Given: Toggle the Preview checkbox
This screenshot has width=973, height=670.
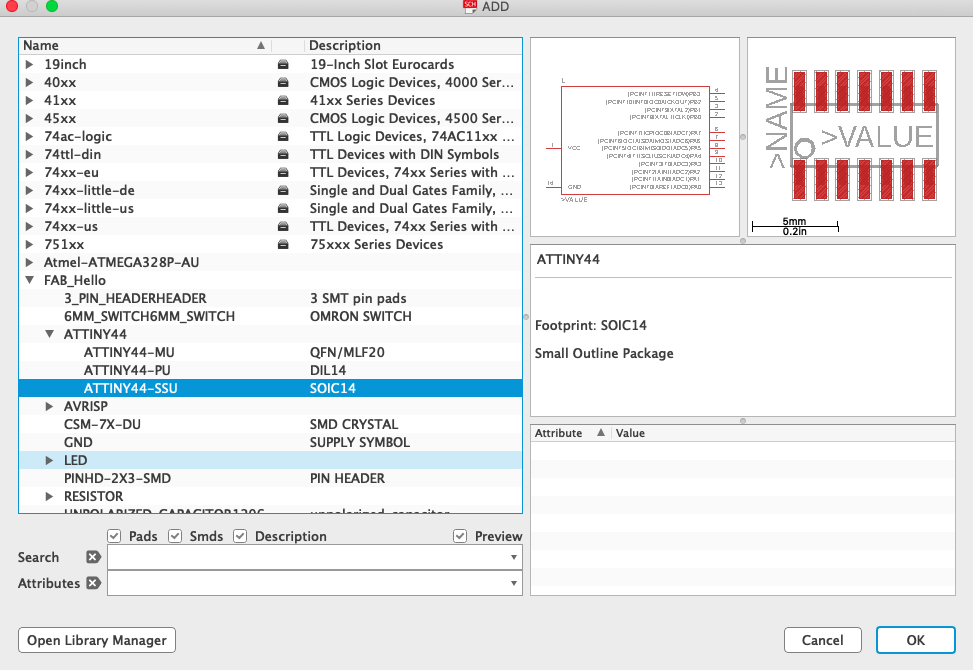Looking at the screenshot, I should point(460,536).
